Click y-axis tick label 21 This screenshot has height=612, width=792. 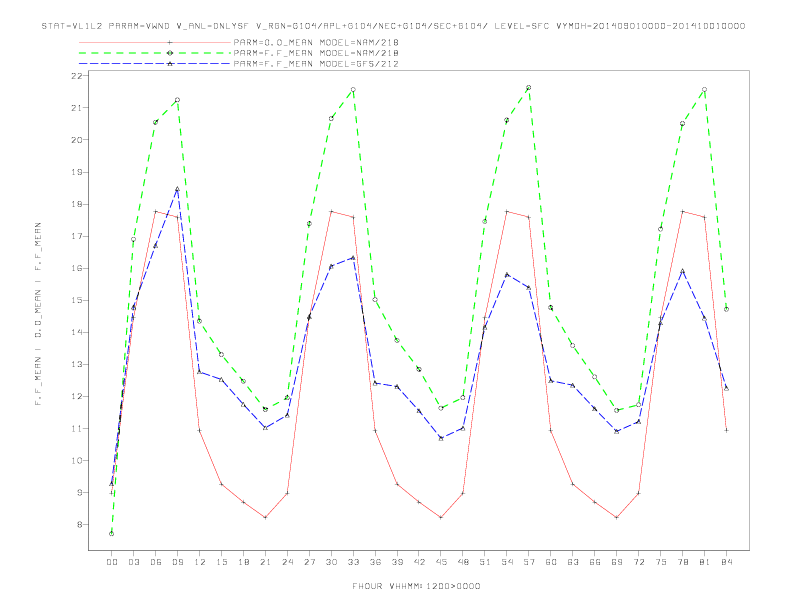click(x=77, y=108)
